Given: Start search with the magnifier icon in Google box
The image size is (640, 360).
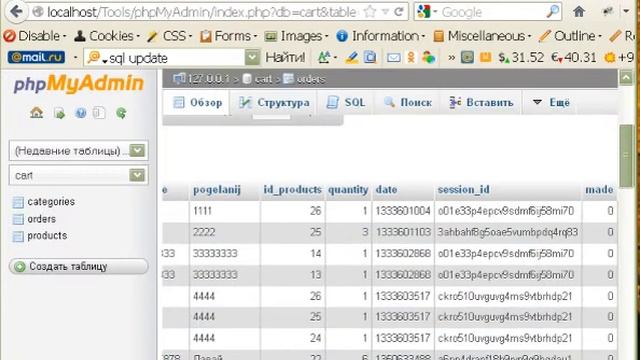Looking at the screenshot, I should pyautogui.click(x=553, y=12).
